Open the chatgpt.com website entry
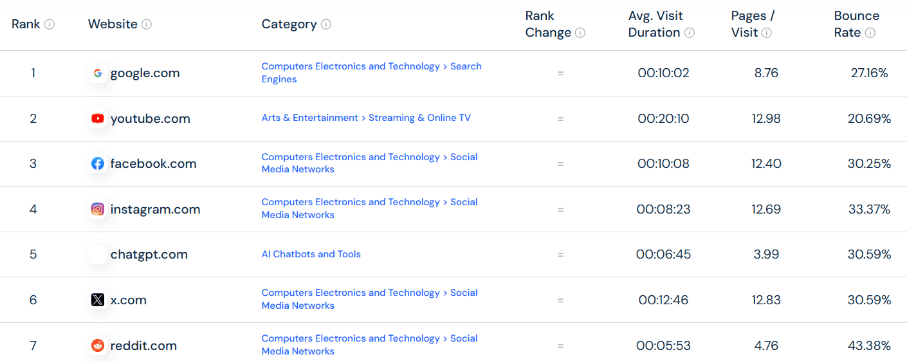907x363 pixels. pos(149,255)
